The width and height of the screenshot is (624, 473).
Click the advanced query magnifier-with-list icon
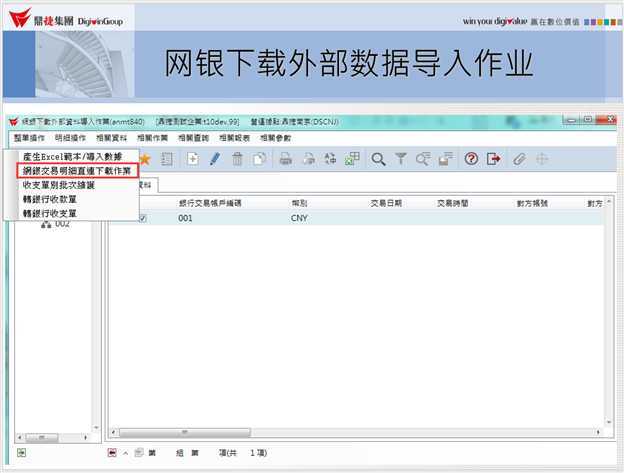(423, 160)
